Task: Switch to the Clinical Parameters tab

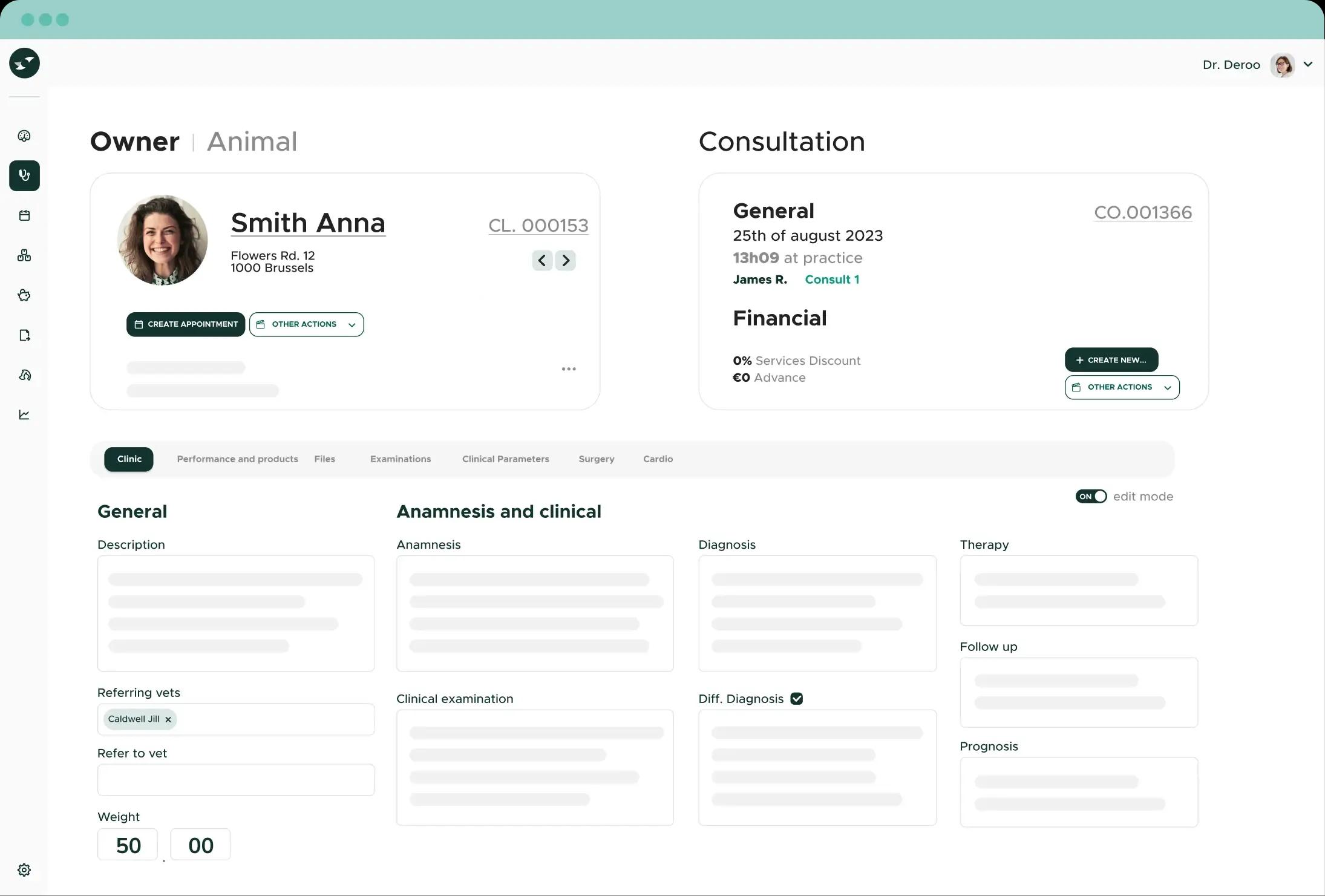Action: click(505, 459)
